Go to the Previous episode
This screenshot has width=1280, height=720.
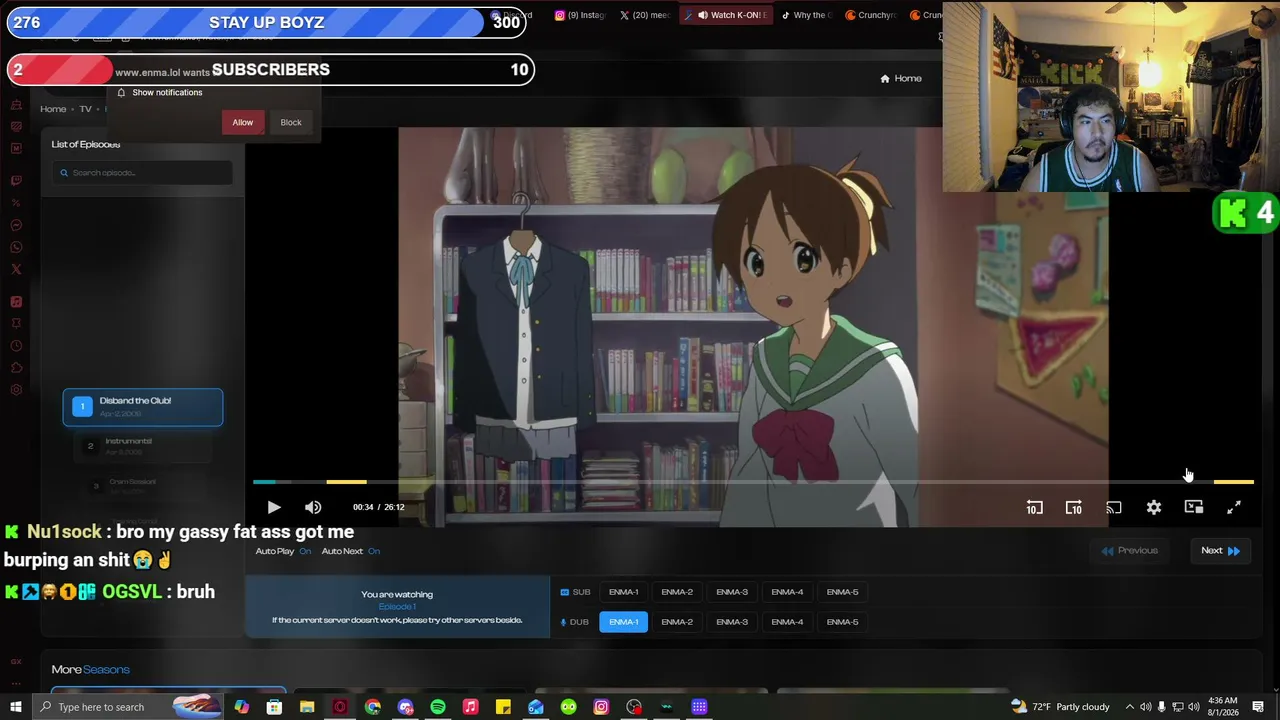[1130, 551]
